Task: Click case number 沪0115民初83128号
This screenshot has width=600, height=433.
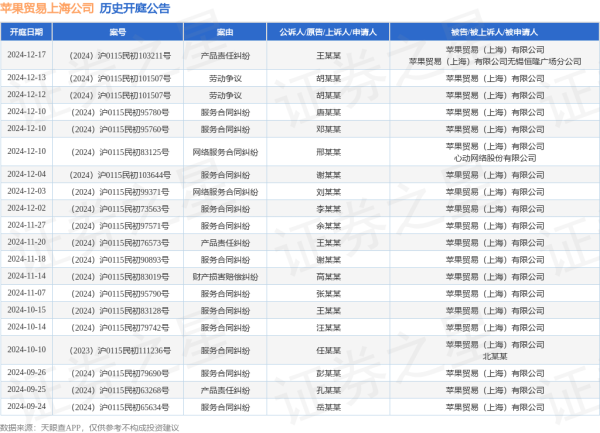Action: [x=120, y=311]
